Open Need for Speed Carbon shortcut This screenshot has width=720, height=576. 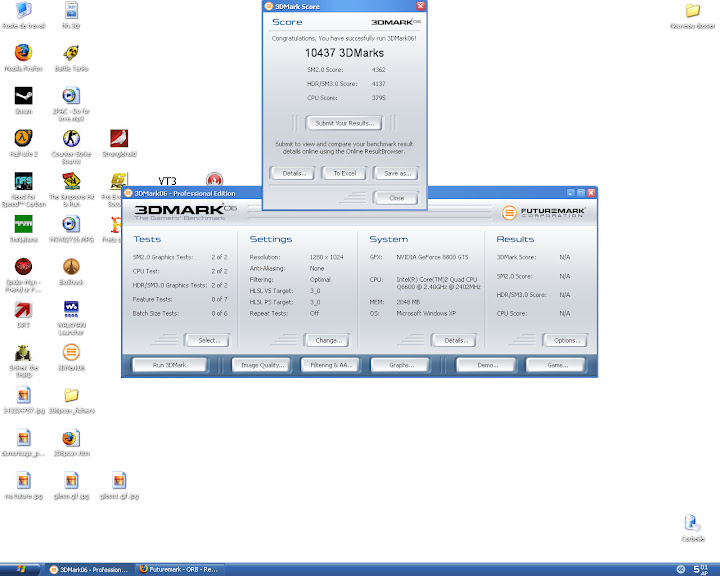[23, 189]
